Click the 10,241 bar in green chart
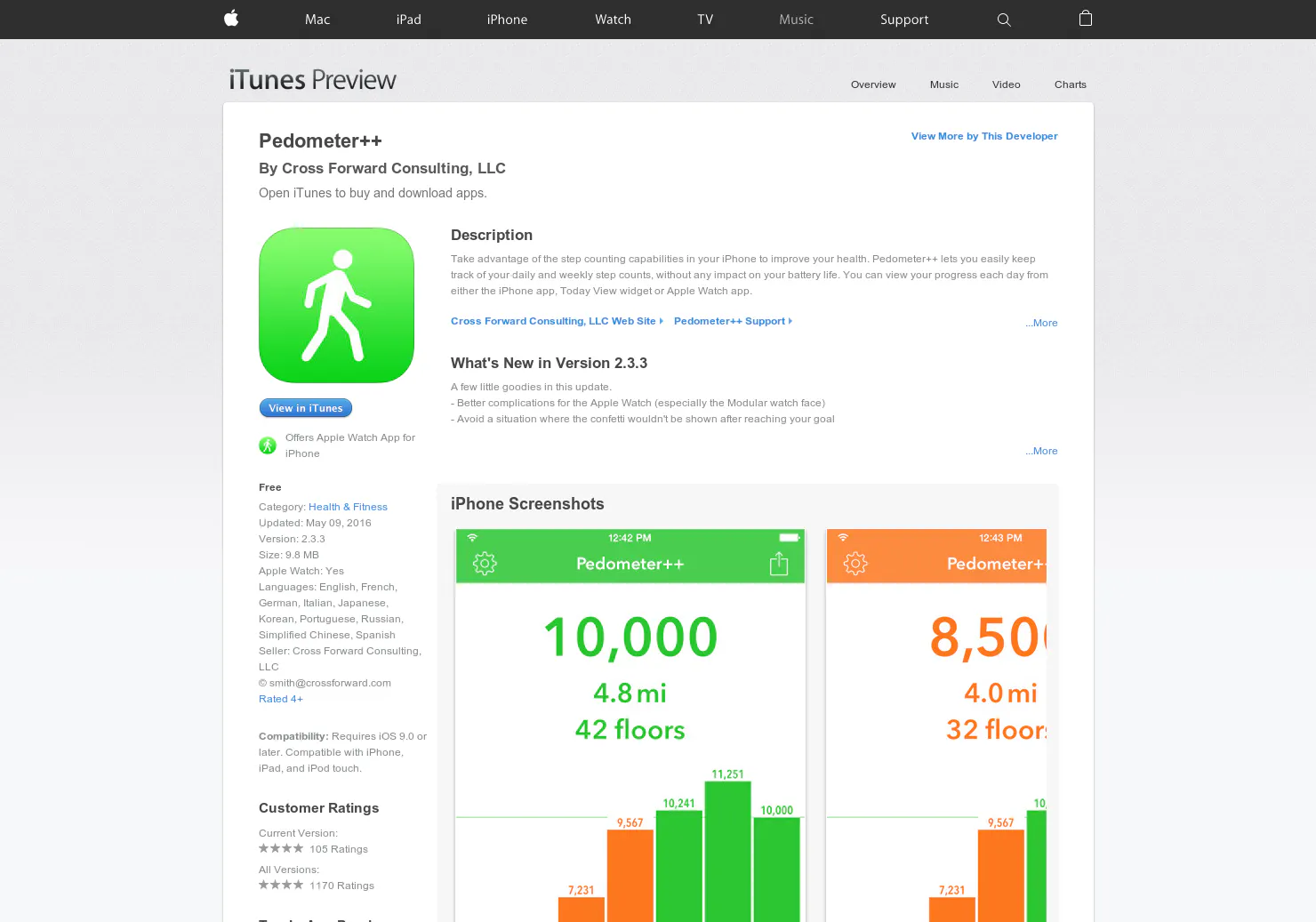This screenshot has width=1316, height=922. tap(678, 866)
